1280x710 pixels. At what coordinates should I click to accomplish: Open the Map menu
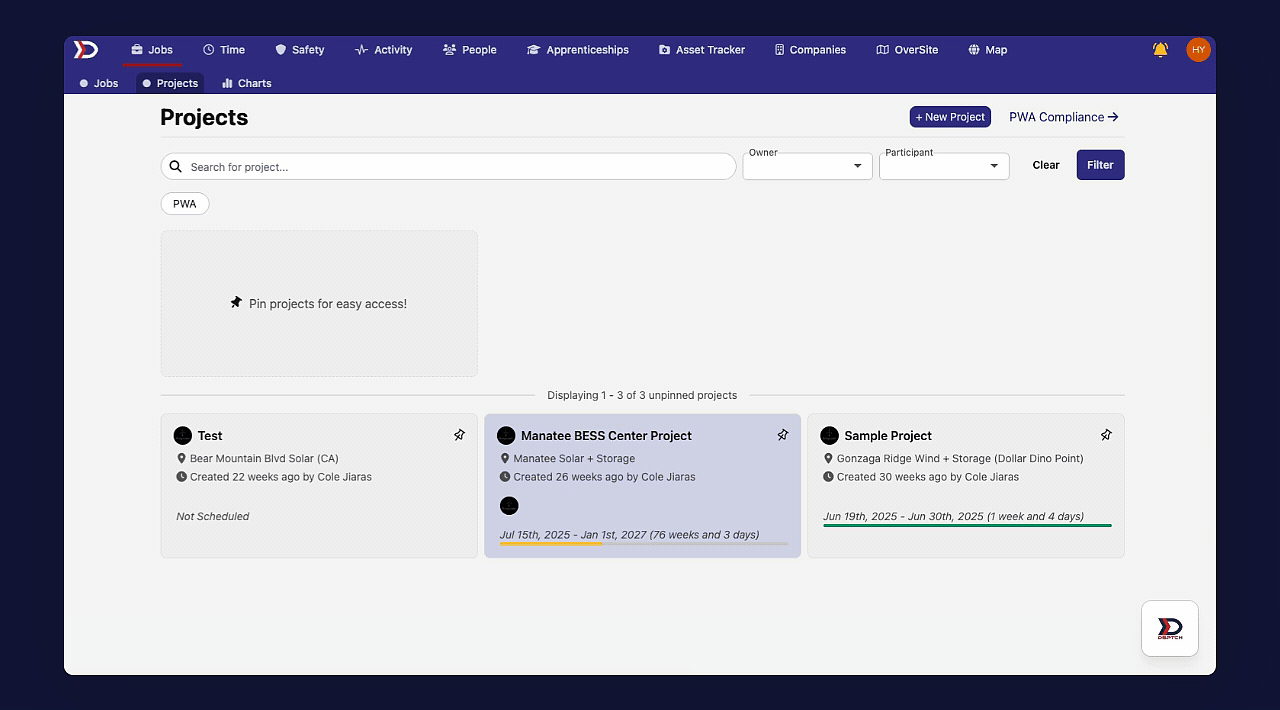[x=988, y=49]
